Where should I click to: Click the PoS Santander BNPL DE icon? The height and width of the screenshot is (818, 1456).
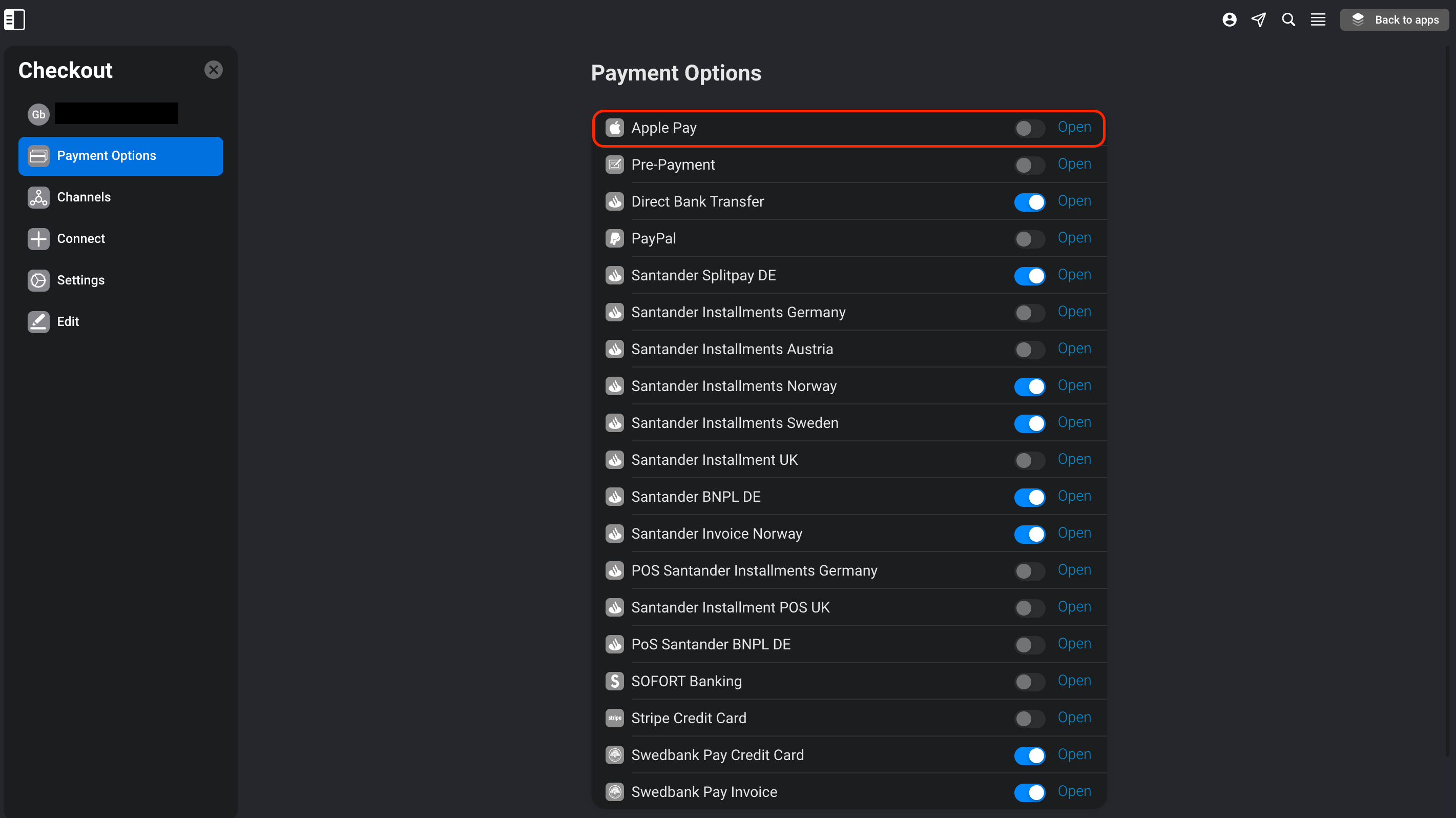click(614, 644)
